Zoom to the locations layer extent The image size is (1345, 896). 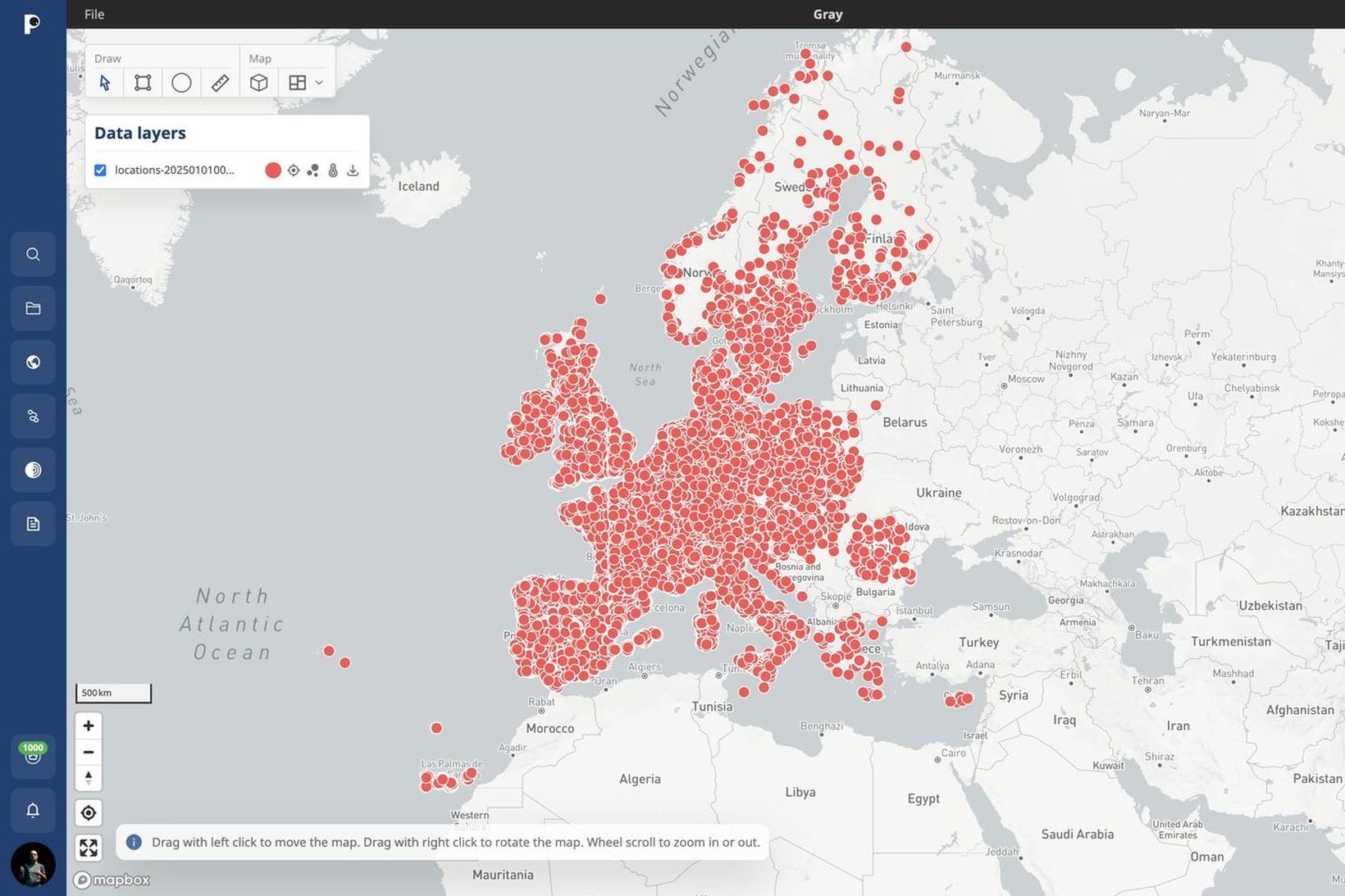[x=294, y=171]
